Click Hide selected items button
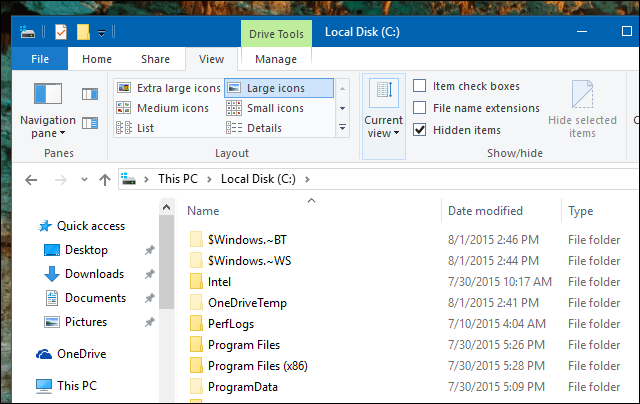640x404 pixels. coord(582,109)
